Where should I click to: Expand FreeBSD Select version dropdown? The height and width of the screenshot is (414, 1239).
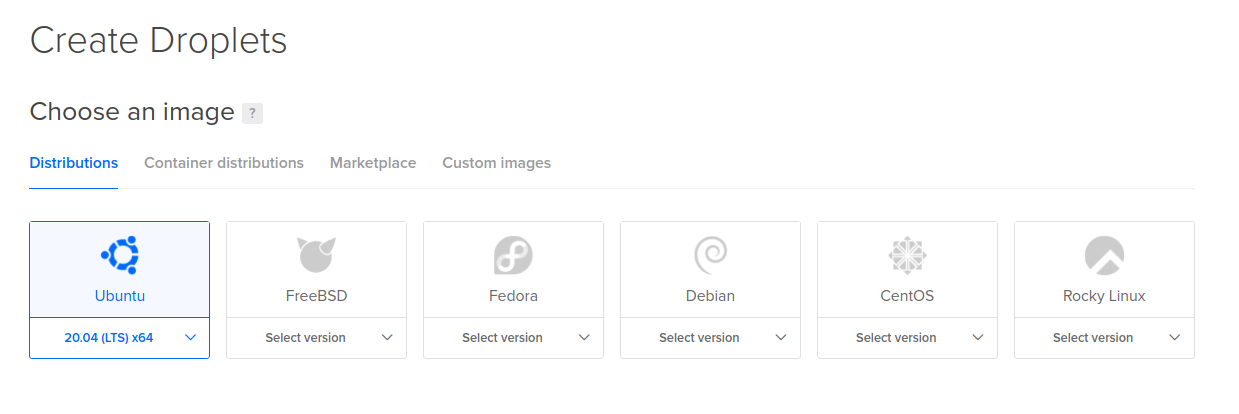[x=316, y=338]
